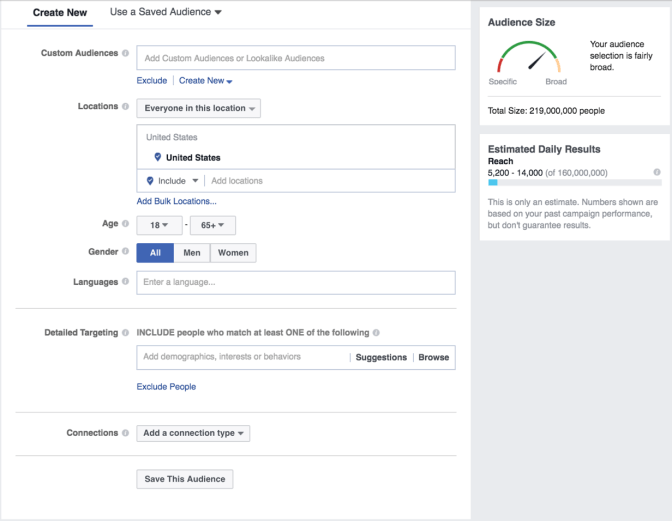Screen dimensions: 672x521
Task: Click Browse in detailed targeting box
Action: coord(434,357)
